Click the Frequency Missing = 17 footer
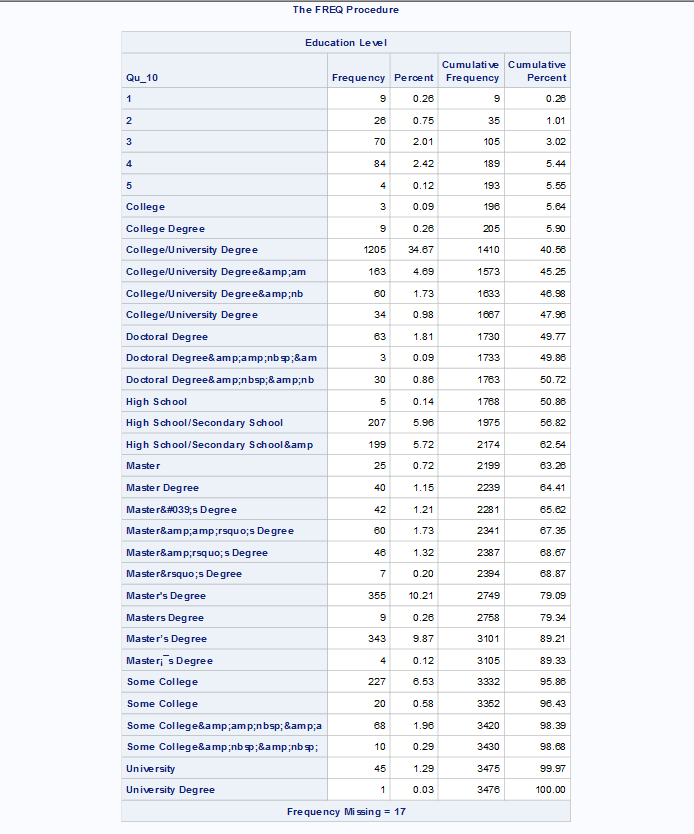Viewport: 694px width, 834px height. [346, 812]
